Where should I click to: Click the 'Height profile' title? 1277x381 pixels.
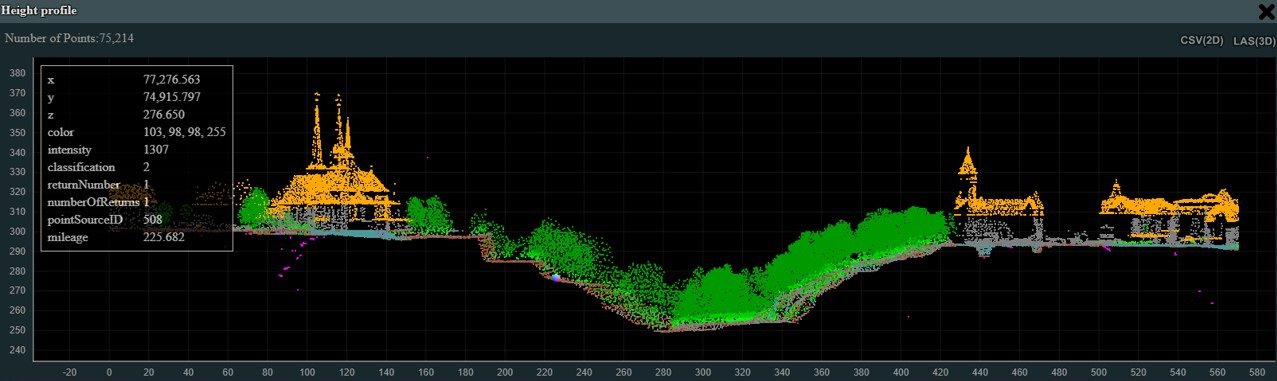pyautogui.click(x=39, y=10)
